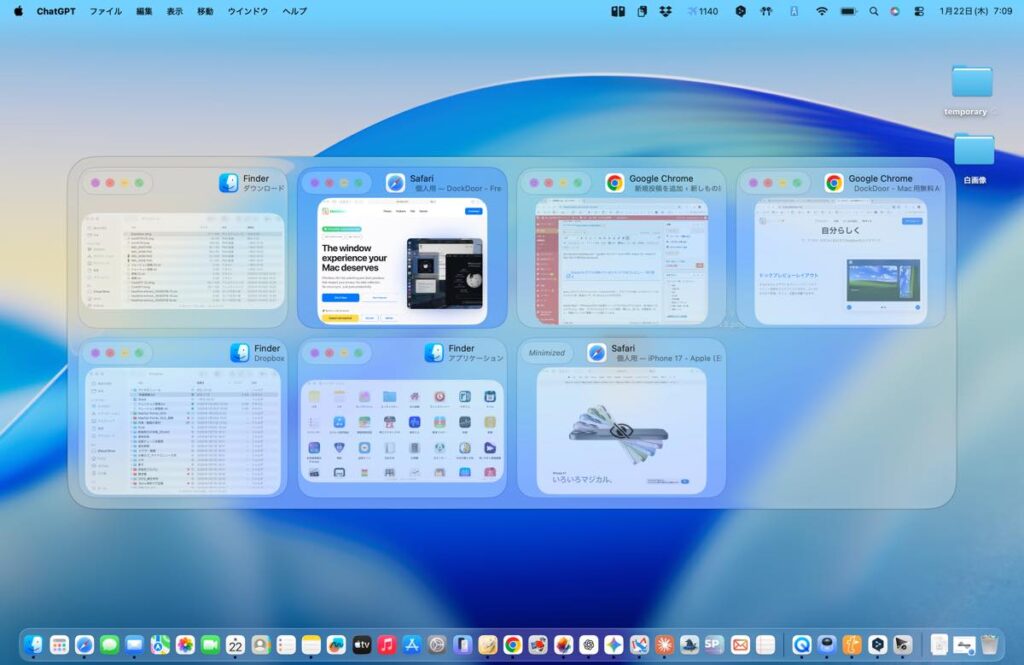The width and height of the screenshot is (1024, 665).
Task: Open the App Store from the Dock
Action: [412, 645]
